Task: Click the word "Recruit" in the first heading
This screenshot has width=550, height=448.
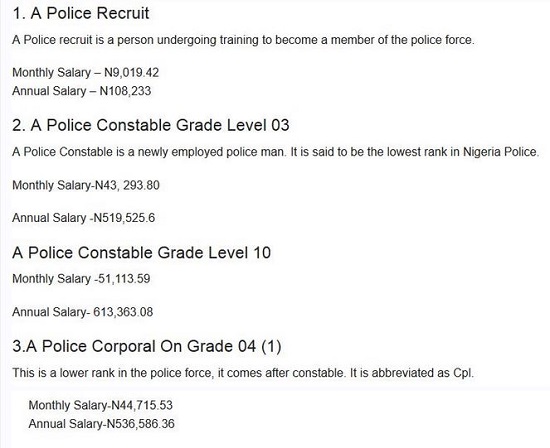Action: pos(123,14)
